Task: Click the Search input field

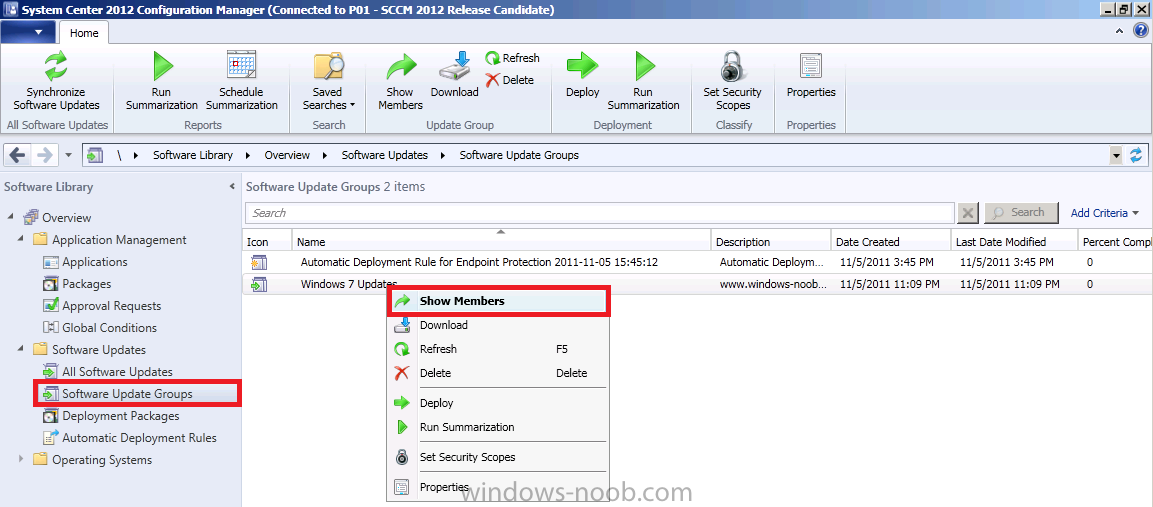Action: (x=599, y=213)
